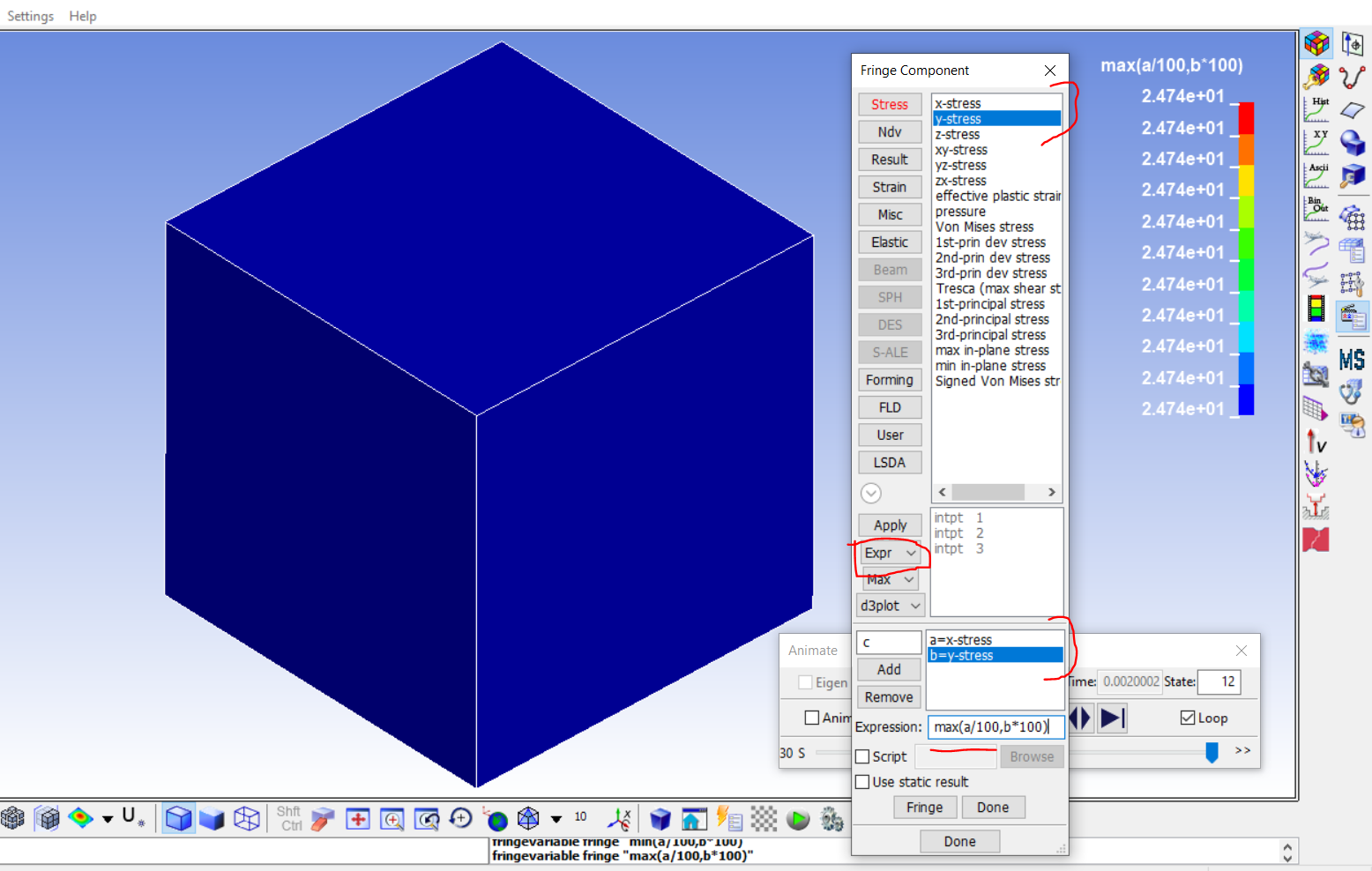The image size is (1372, 871).
Task: Open the Settings menu
Action: [31, 16]
